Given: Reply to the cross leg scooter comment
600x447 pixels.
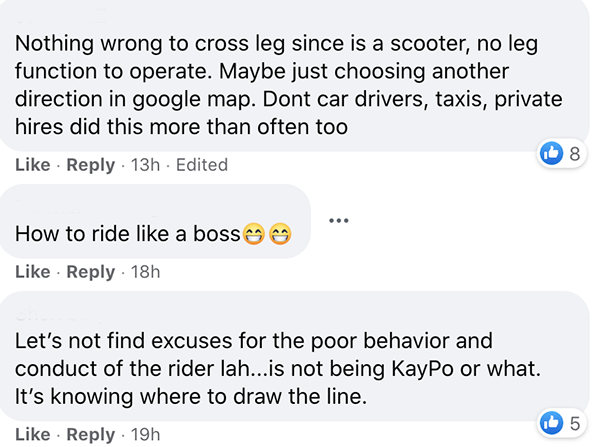Looking at the screenshot, I should (91, 165).
